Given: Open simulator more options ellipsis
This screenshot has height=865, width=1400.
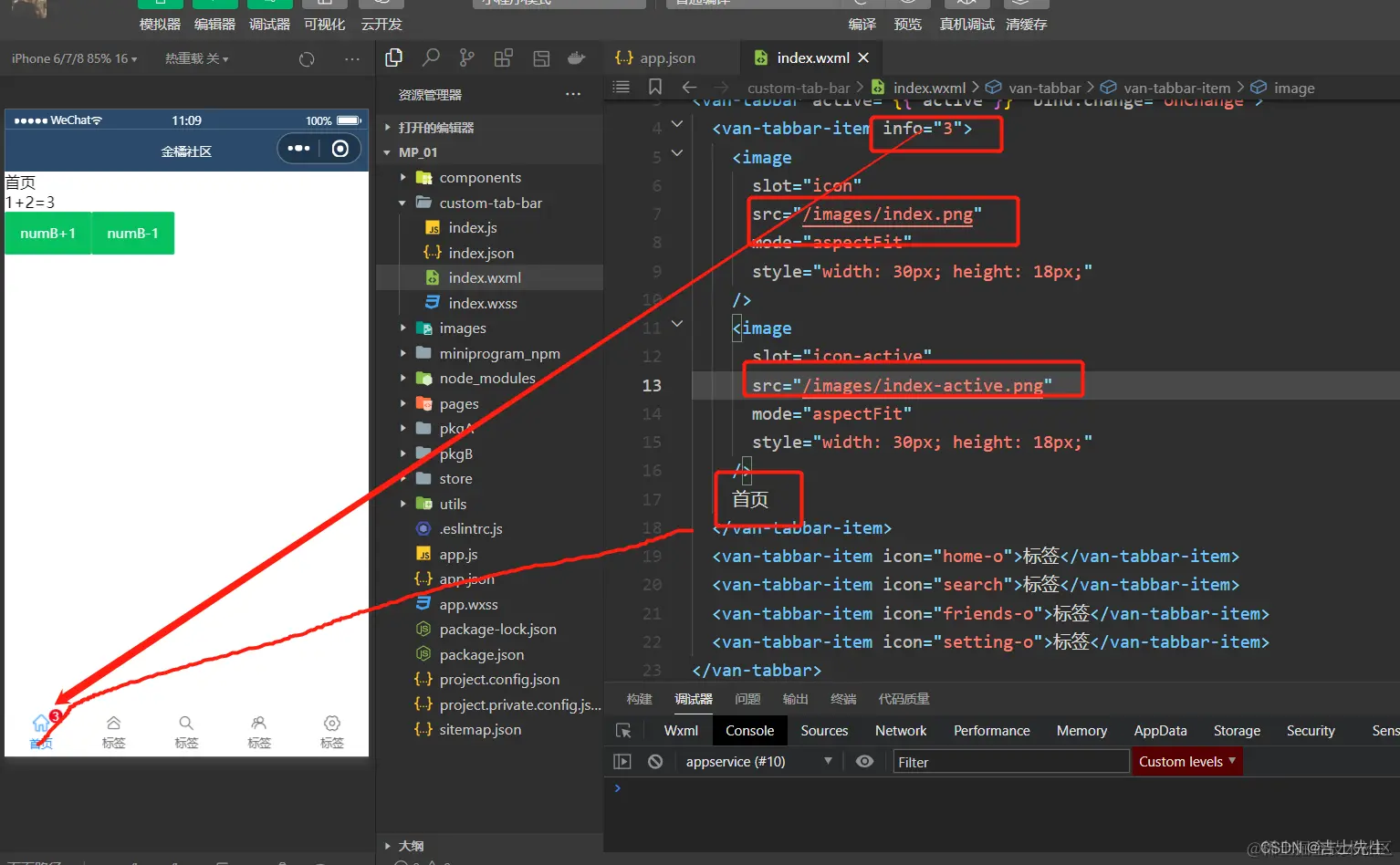Looking at the screenshot, I should pyautogui.click(x=352, y=58).
